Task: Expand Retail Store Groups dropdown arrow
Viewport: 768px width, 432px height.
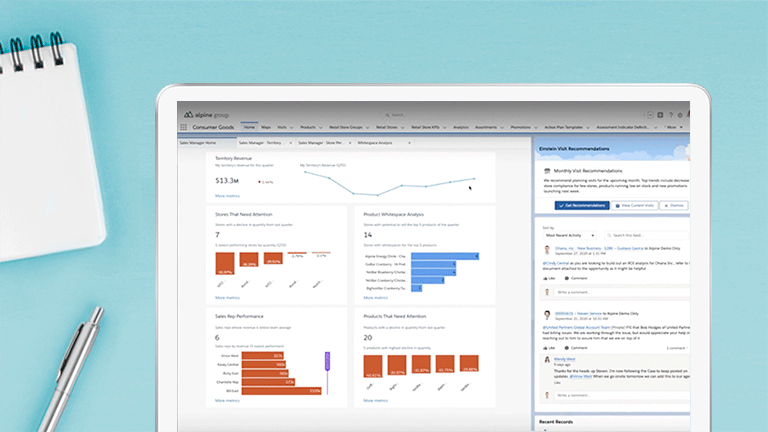Action: tap(367, 128)
